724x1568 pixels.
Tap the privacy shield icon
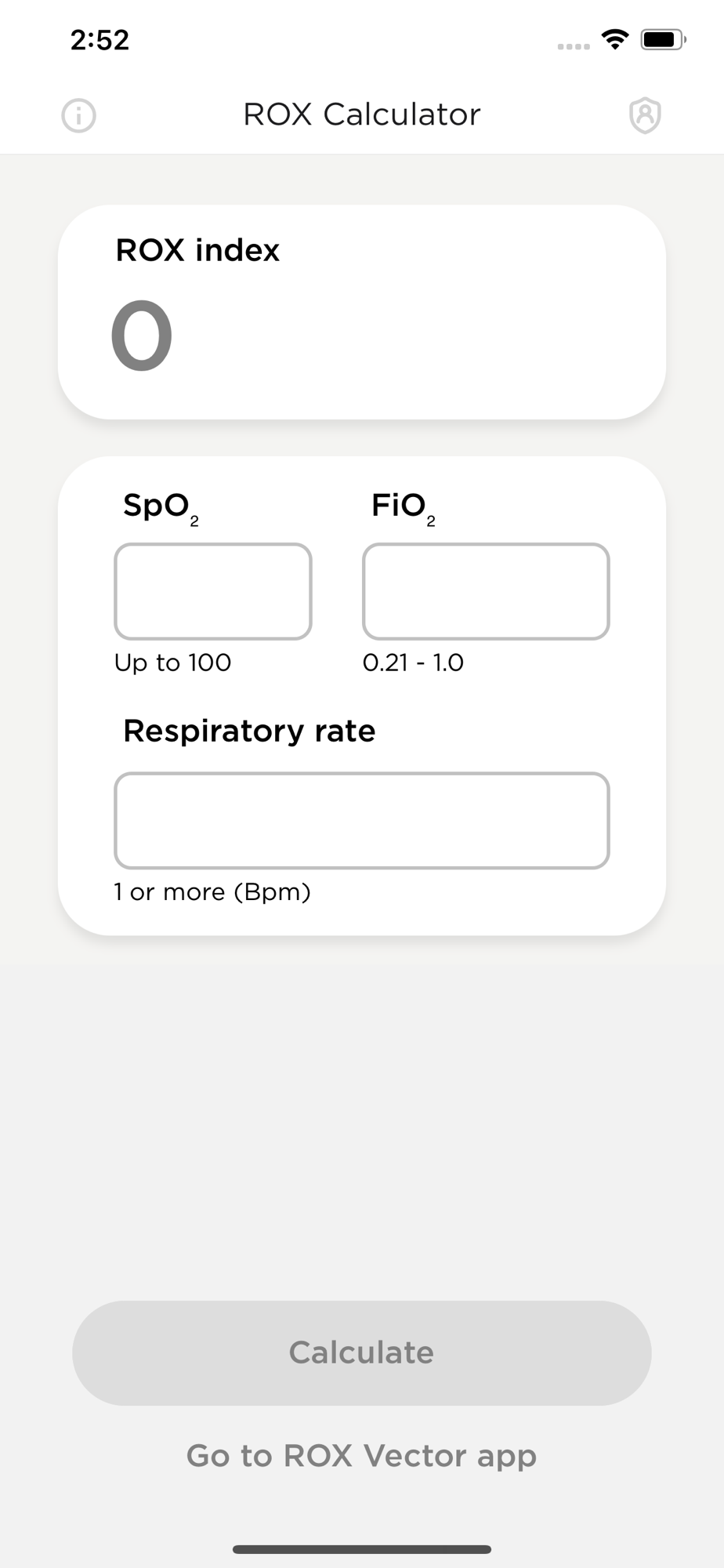[x=645, y=116]
